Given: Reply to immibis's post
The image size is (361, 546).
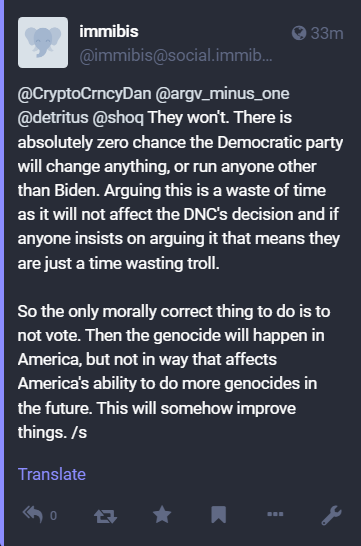Looking at the screenshot, I should click(x=33, y=515).
